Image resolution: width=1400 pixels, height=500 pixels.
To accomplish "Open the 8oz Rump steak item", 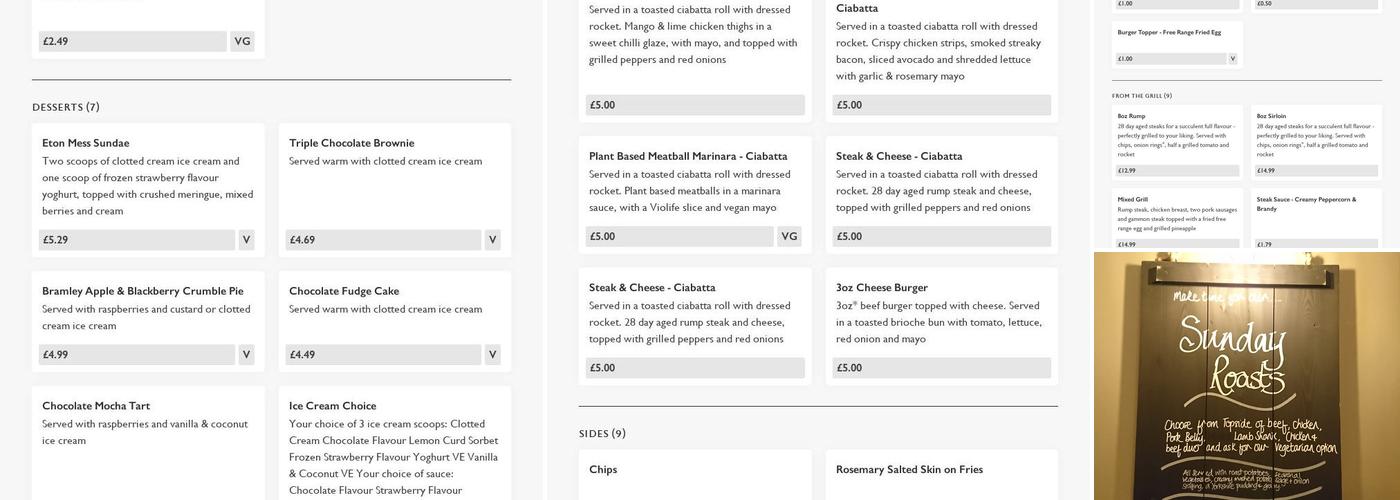I will click(x=1131, y=116).
